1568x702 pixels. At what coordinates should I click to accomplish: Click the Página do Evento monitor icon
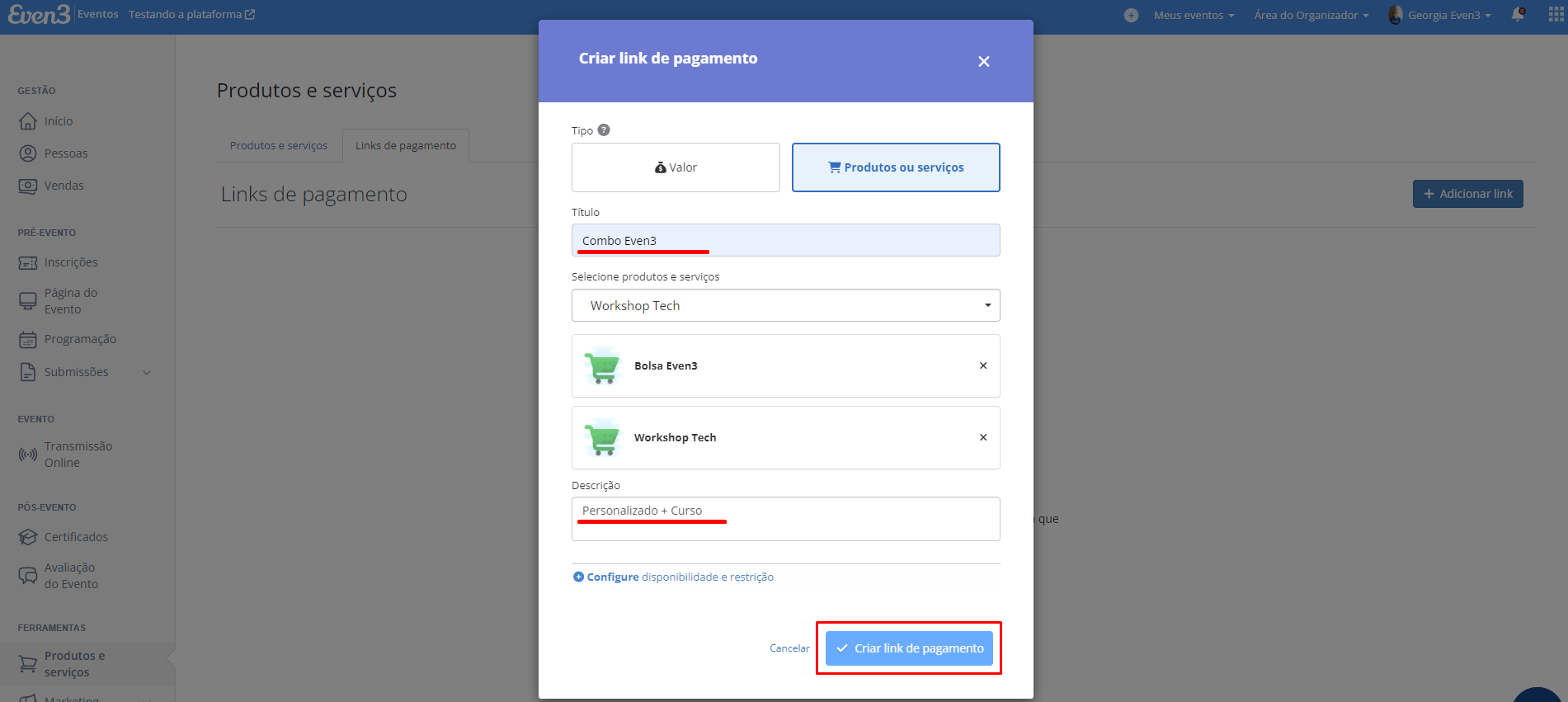pyautogui.click(x=27, y=301)
